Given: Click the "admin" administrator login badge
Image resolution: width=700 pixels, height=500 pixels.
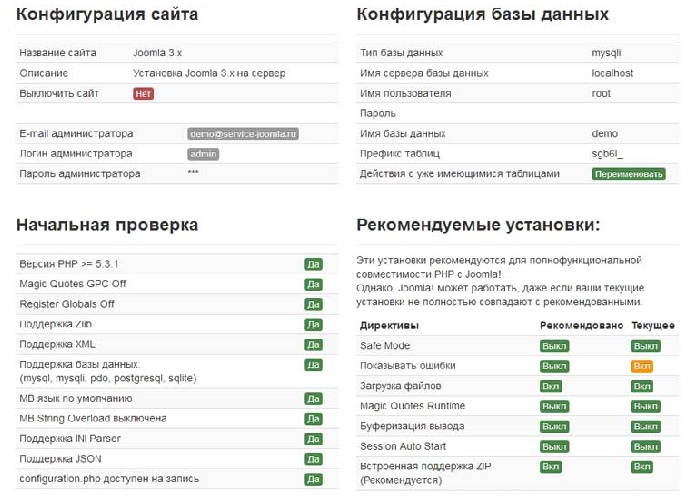Looking at the screenshot, I should coord(203,153).
